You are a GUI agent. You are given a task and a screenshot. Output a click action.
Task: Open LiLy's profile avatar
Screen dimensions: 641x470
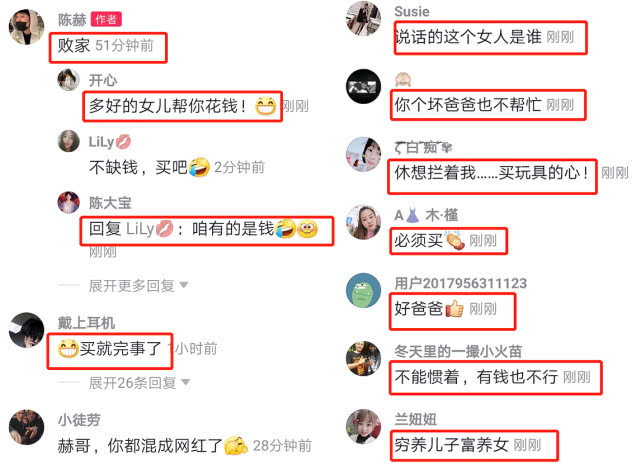coord(68,141)
